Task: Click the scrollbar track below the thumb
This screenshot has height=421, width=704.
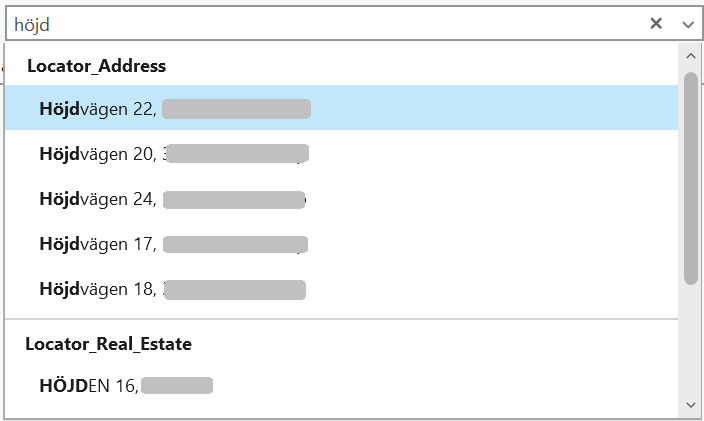Action: [x=690, y=340]
